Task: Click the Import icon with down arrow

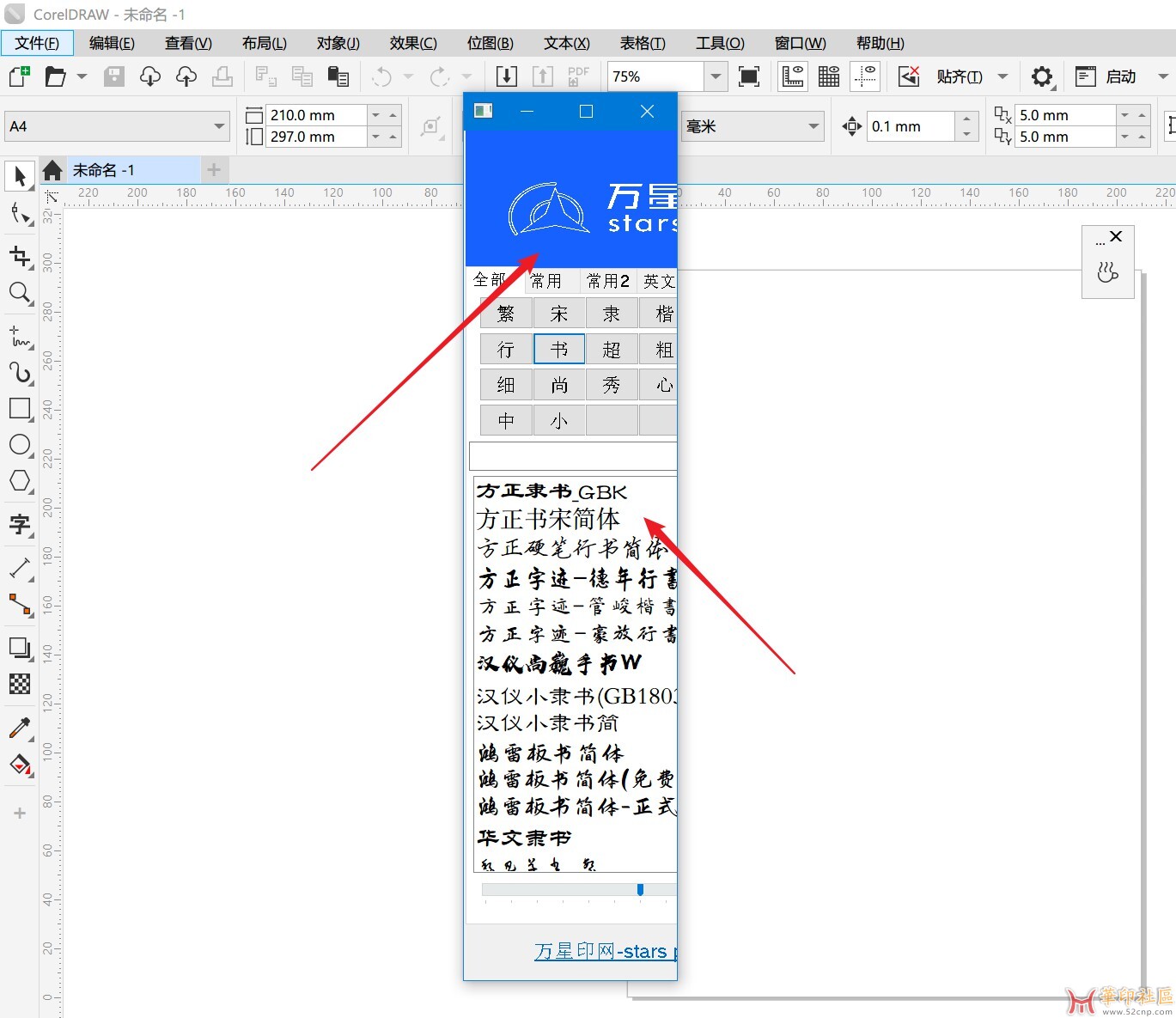Action: pos(507,76)
